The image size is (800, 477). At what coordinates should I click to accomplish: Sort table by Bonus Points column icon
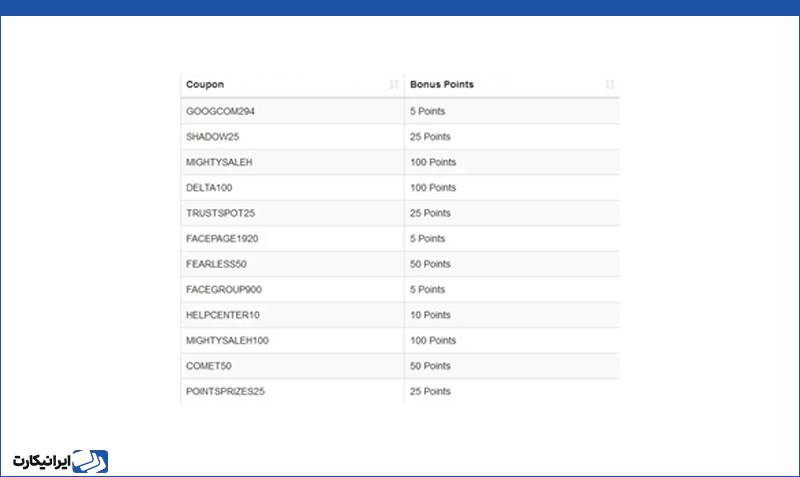[x=609, y=85]
